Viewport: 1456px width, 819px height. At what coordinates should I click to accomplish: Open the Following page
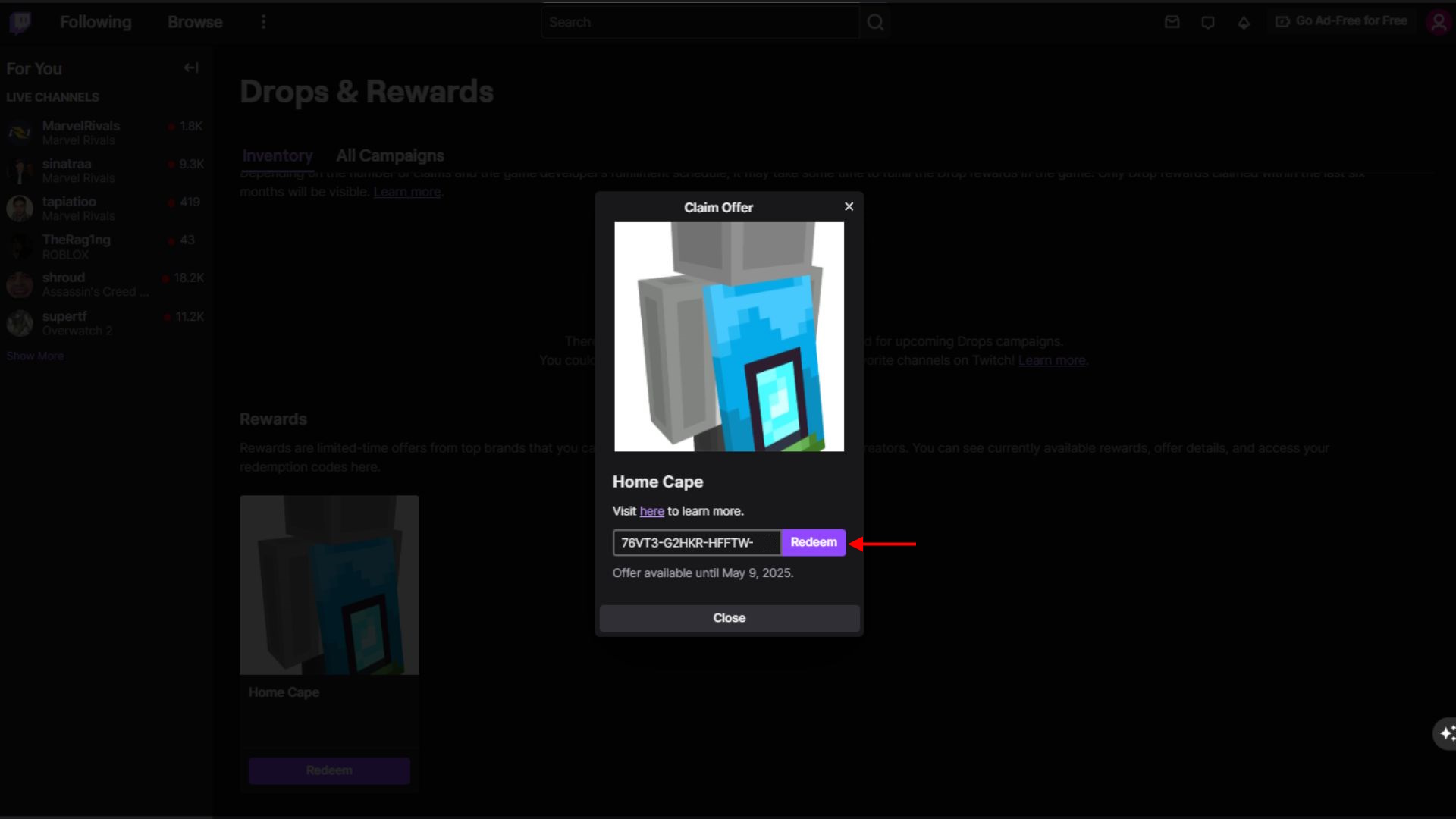pos(96,22)
